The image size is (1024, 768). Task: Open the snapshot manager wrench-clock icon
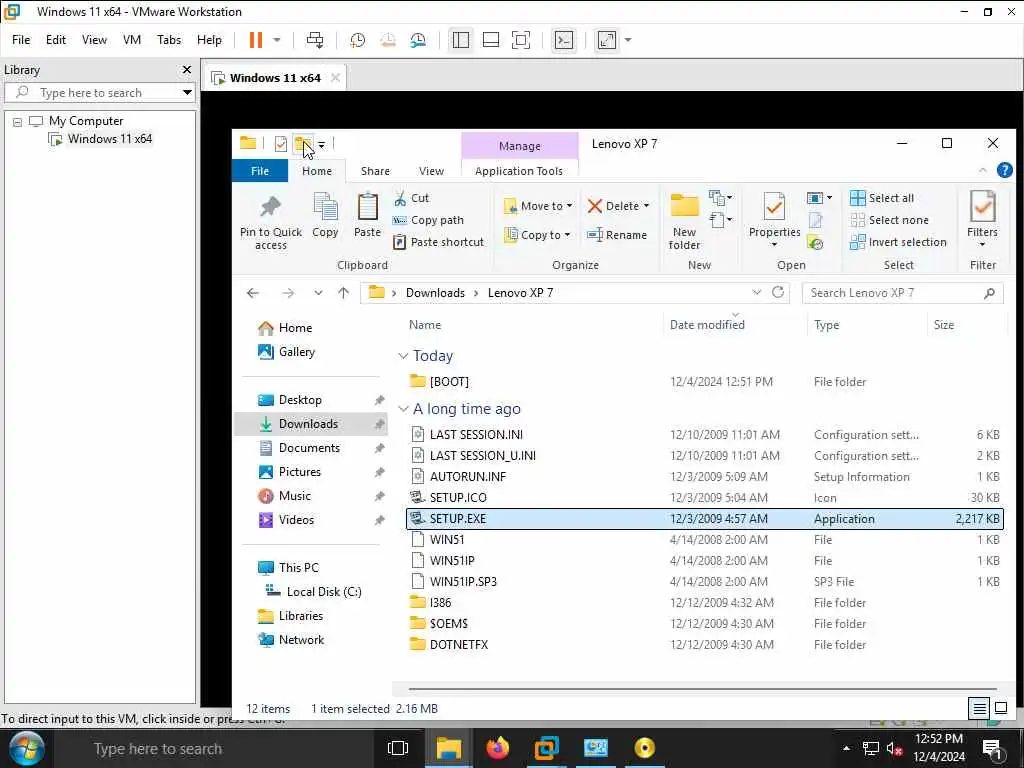(418, 40)
